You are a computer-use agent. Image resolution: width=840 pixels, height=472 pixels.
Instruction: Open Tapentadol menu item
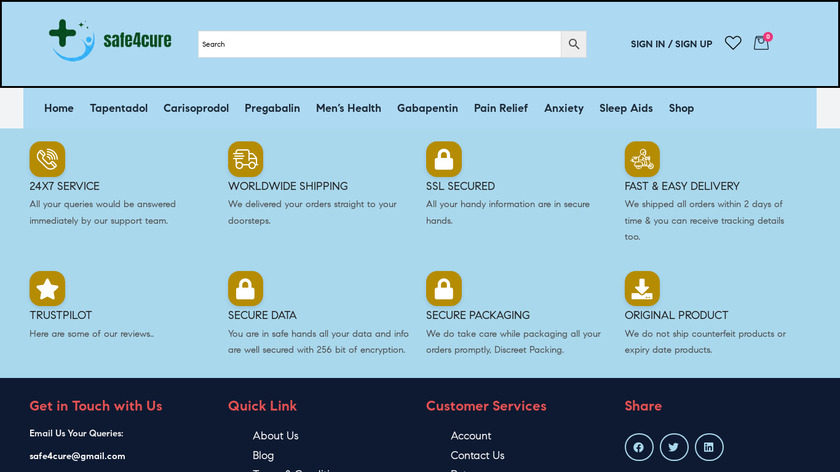click(x=118, y=108)
